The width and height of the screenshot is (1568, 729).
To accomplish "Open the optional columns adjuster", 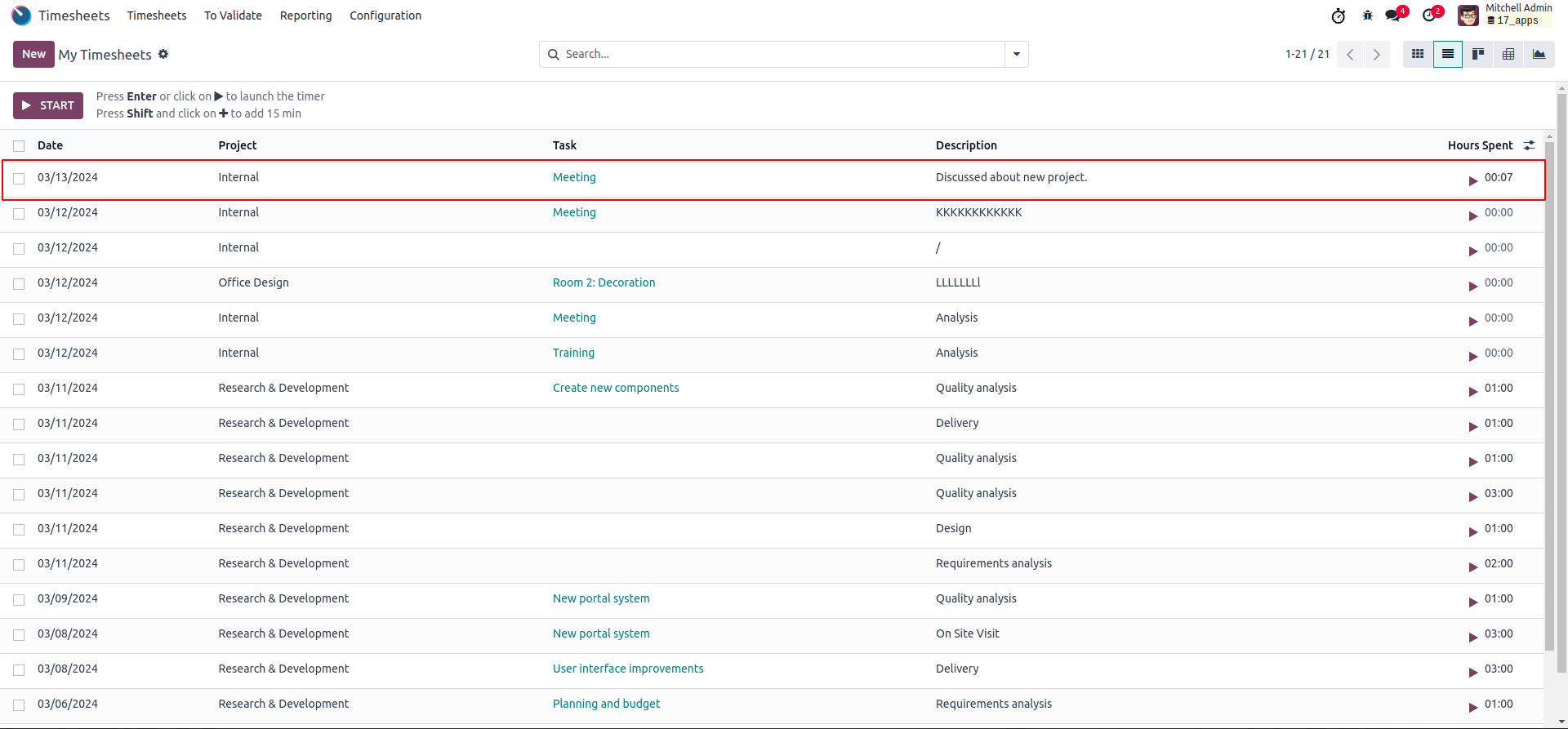I will tap(1529, 145).
